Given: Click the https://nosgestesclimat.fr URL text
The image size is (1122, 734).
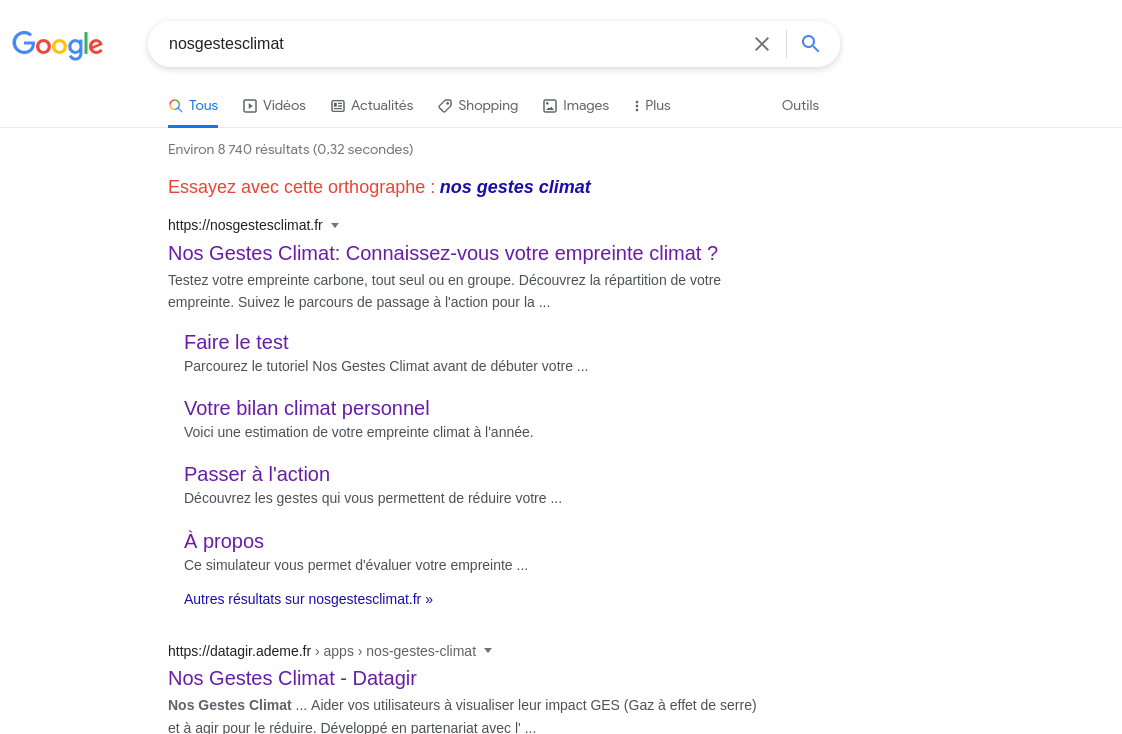Looking at the screenshot, I should (x=245, y=225).
